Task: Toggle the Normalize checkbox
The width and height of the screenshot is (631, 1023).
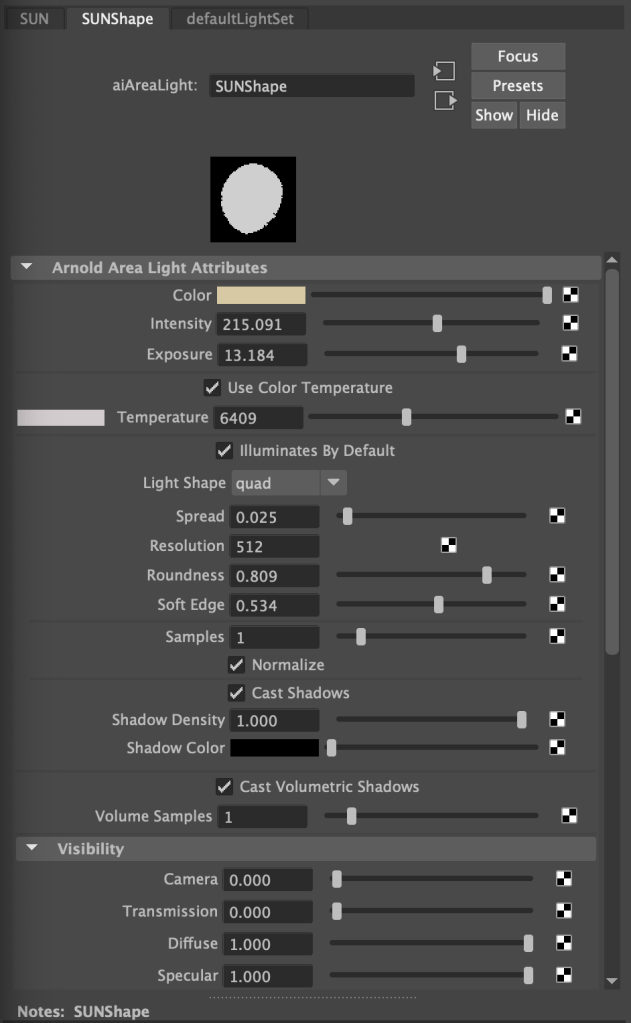Action: [x=236, y=664]
